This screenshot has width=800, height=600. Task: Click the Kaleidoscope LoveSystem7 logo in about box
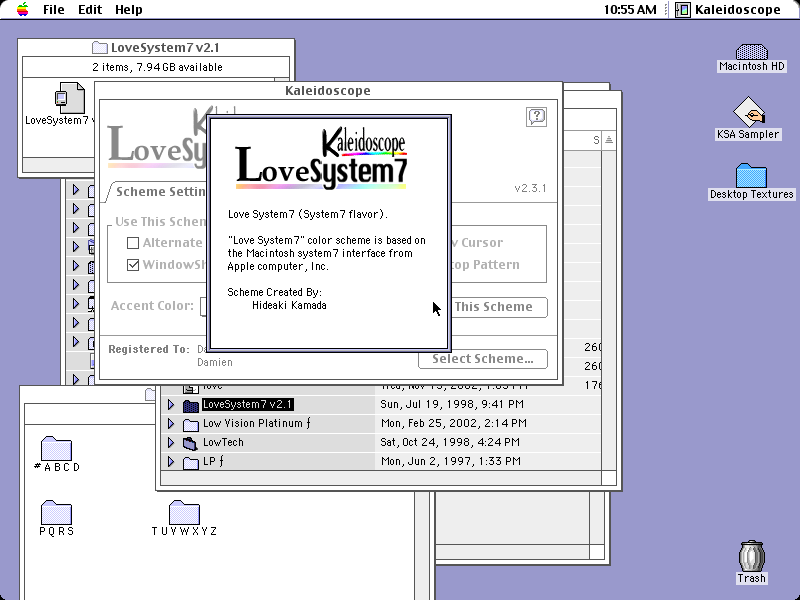[321, 159]
